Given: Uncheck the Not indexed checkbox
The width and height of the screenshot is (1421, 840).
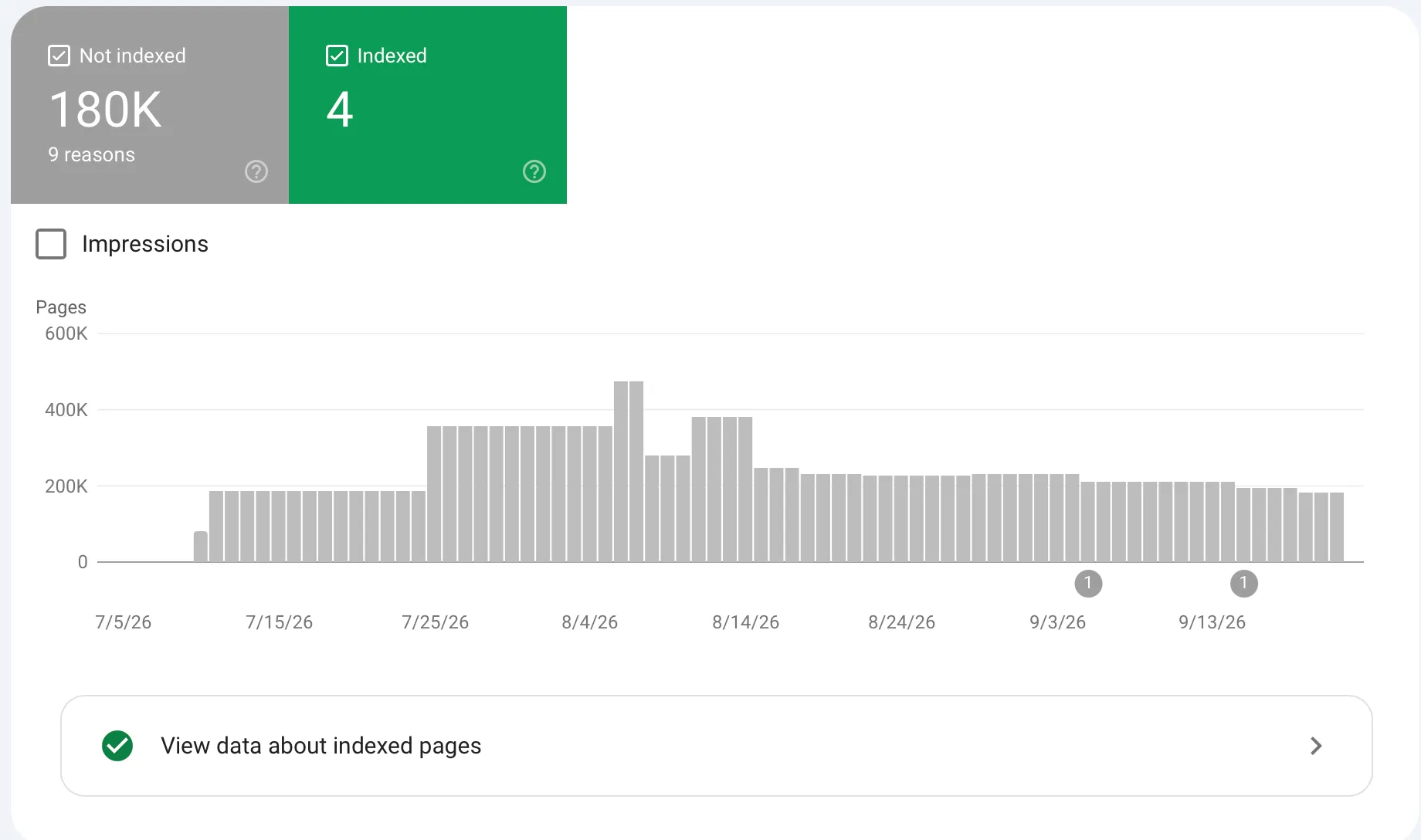Looking at the screenshot, I should point(59,56).
